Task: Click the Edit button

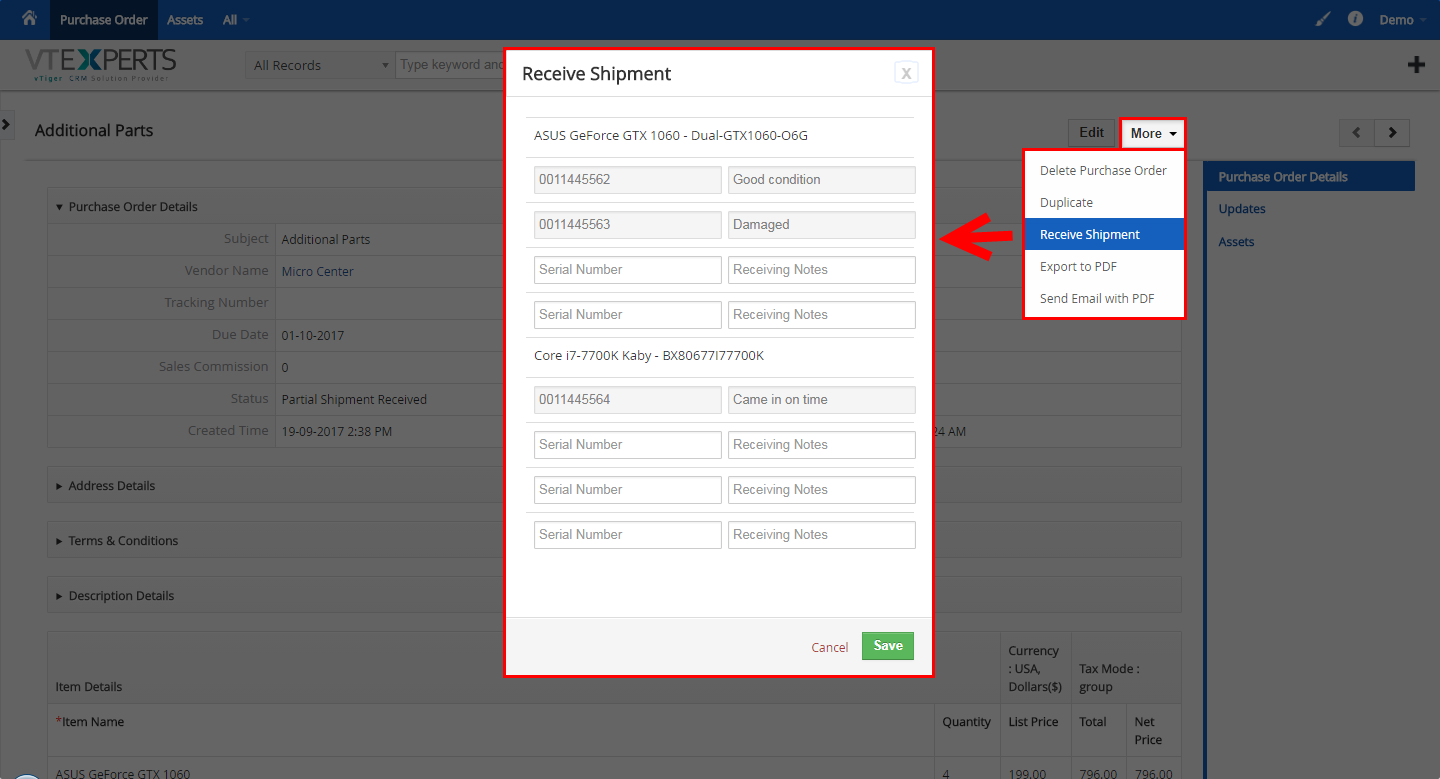Action: coord(1092,133)
